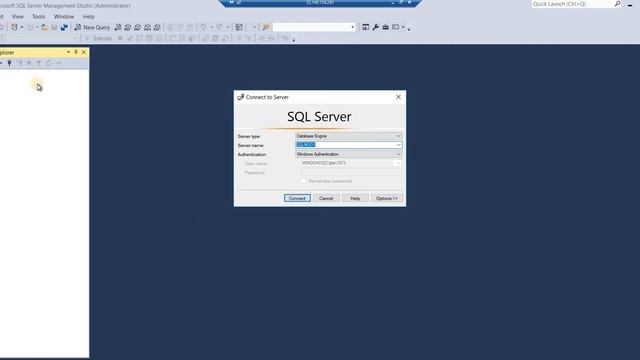Open the dropdown arrow beside New Project icon

[x=22, y=27]
